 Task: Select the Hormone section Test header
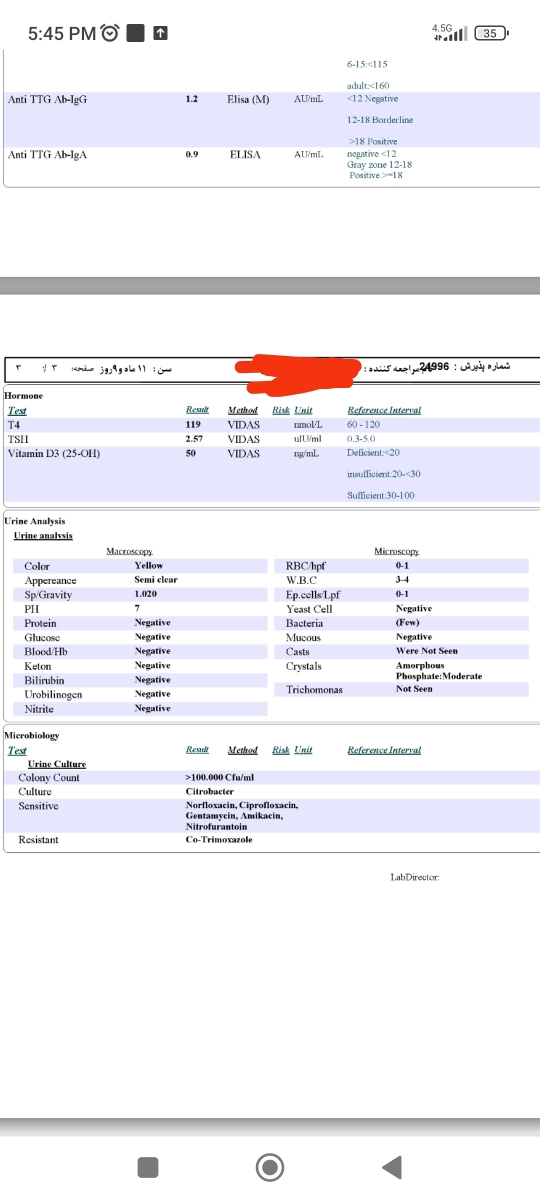click(x=17, y=410)
